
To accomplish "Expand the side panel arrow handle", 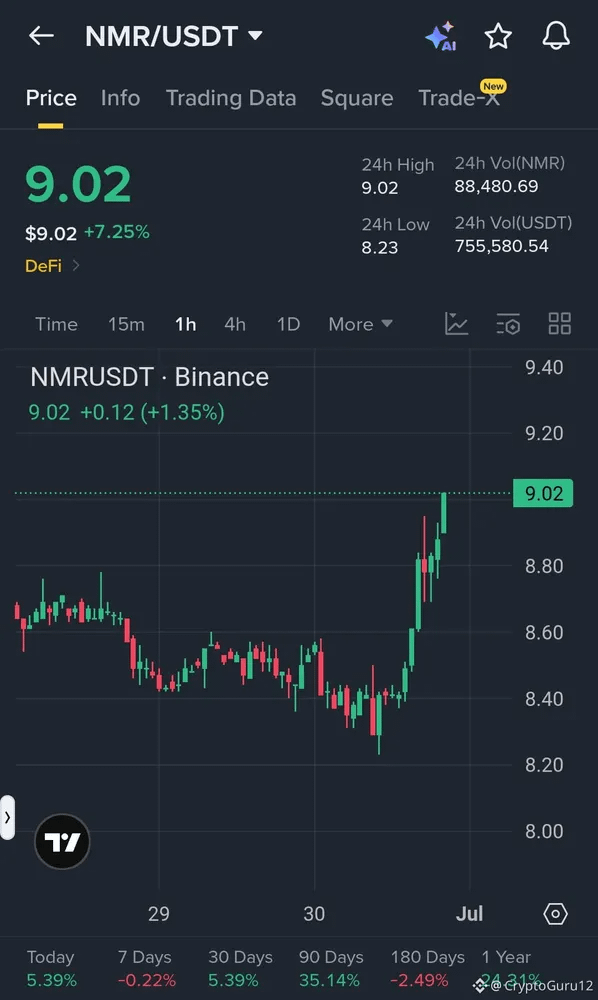I will [x=7, y=817].
